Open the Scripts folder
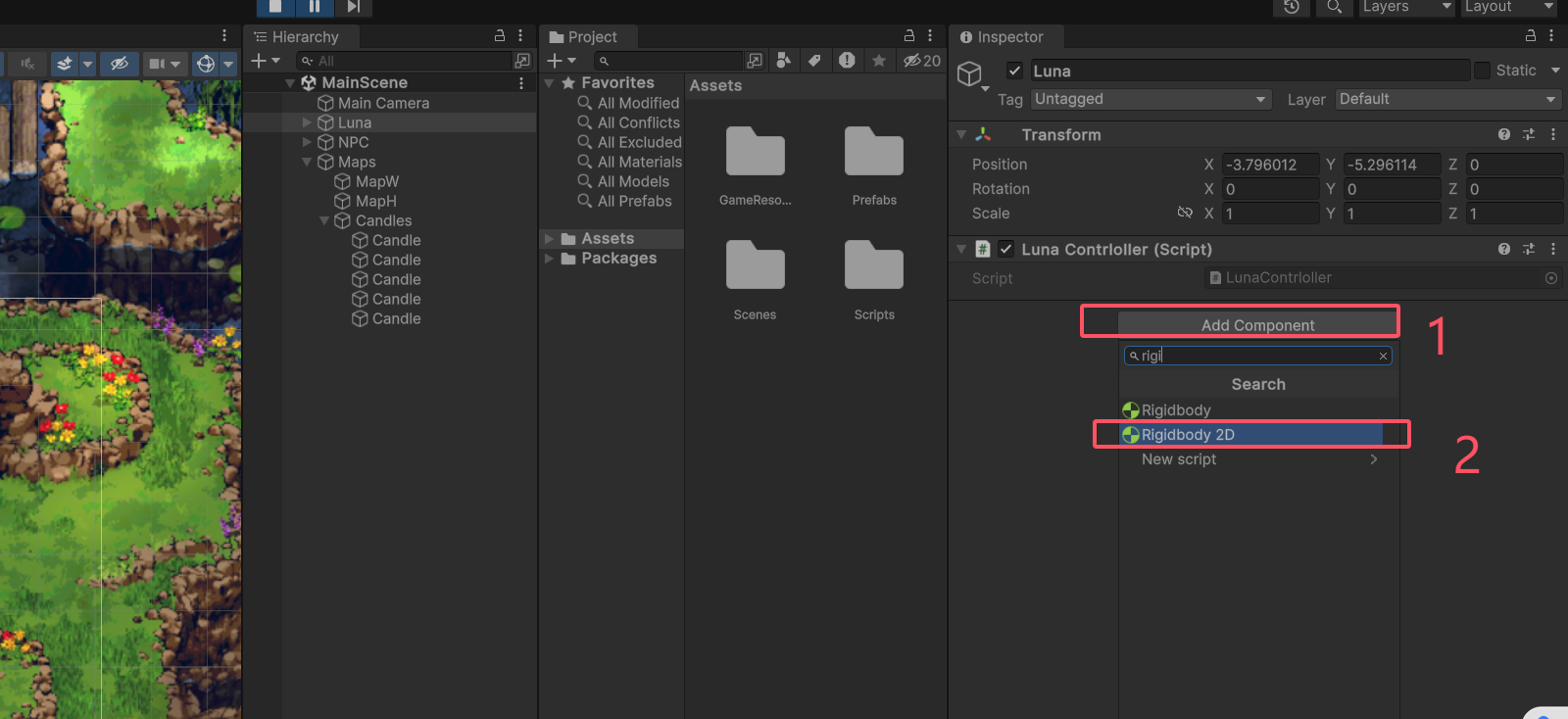 point(874,280)
